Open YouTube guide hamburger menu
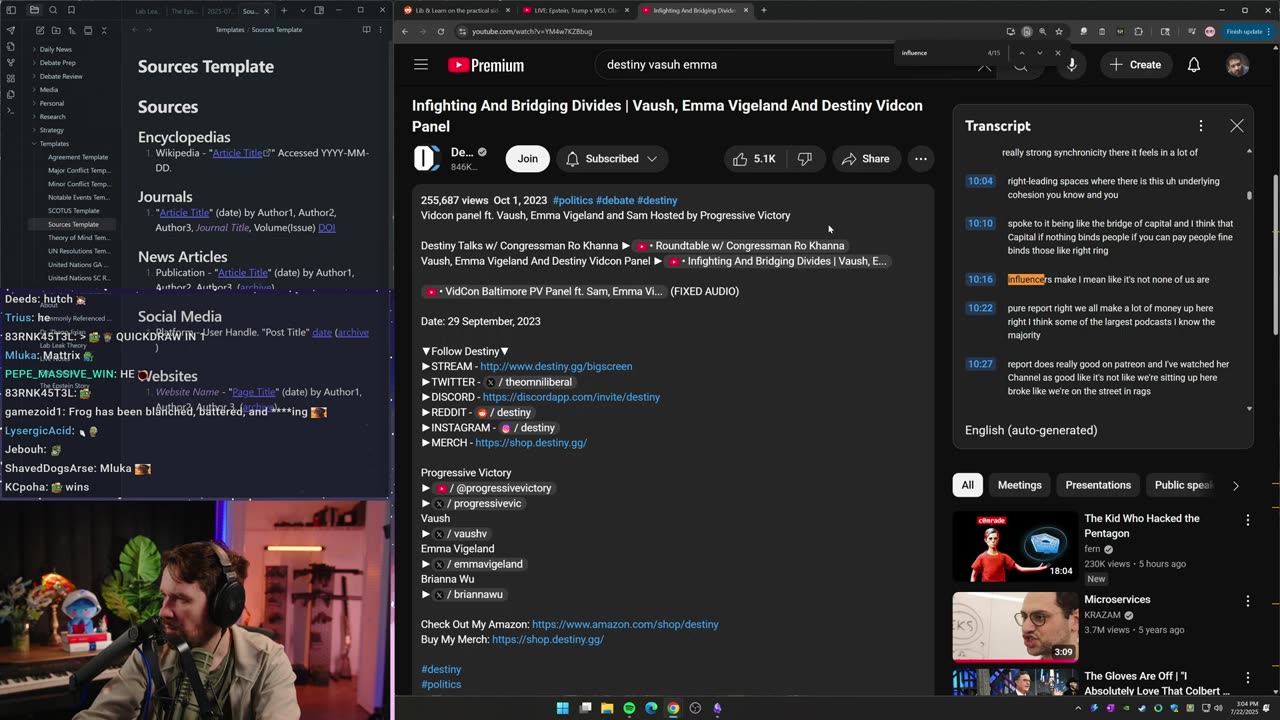The height and width of the screenshot is (720, 1280). point(421,65)
